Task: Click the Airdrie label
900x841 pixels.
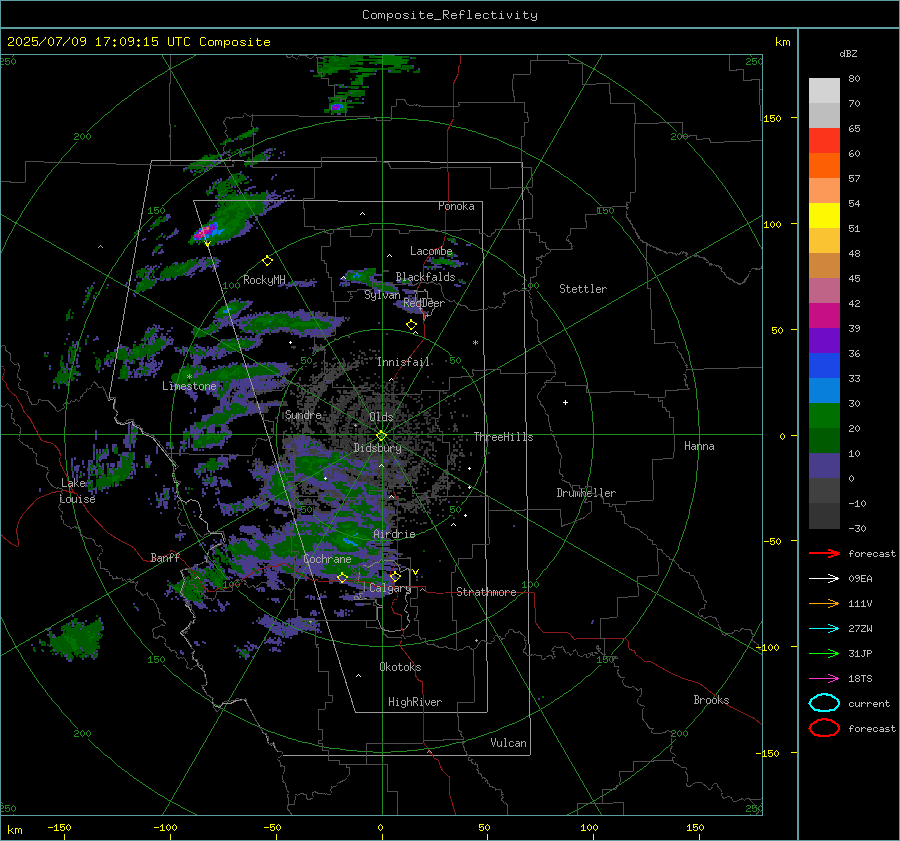Action: coord(394,534)
